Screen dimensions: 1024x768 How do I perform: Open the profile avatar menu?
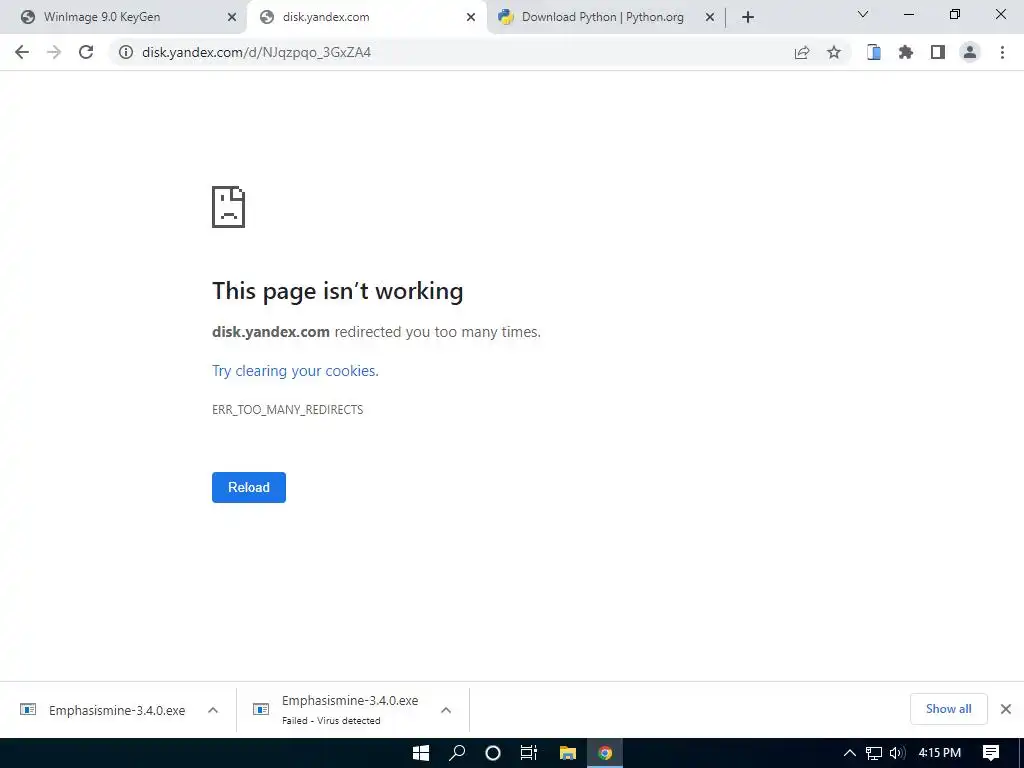click(x=970, y=52)
